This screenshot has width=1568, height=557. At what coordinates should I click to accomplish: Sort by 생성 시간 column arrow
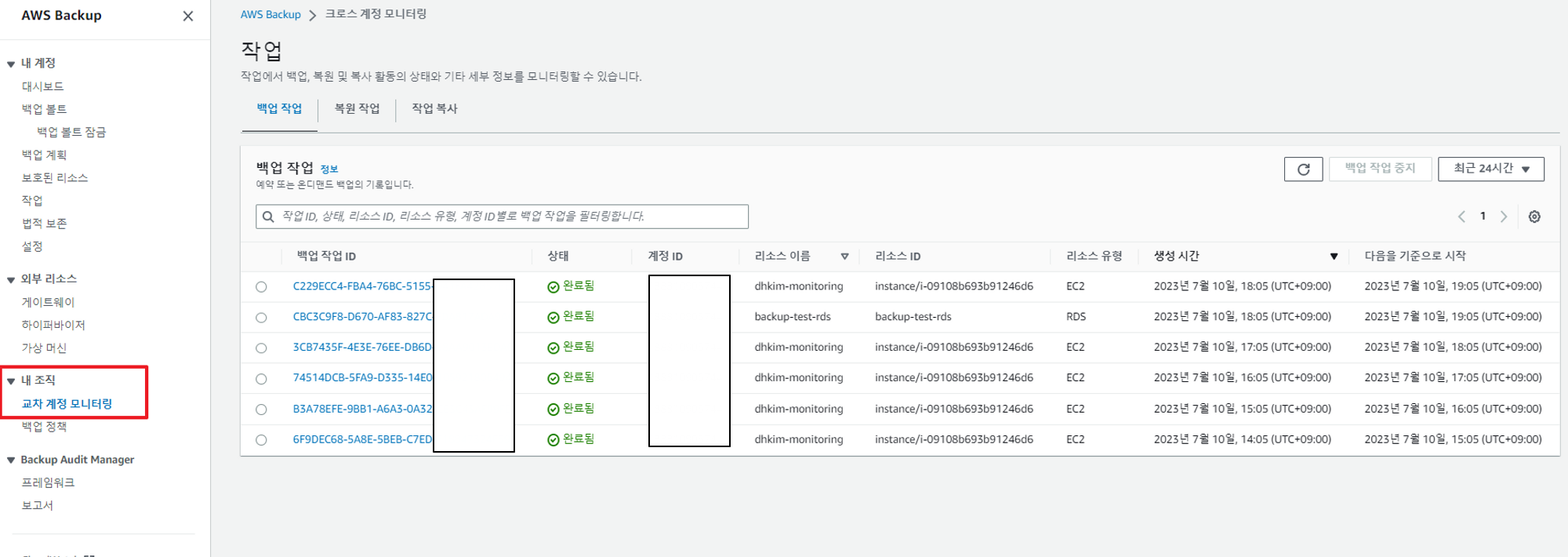pos(1334,257)
